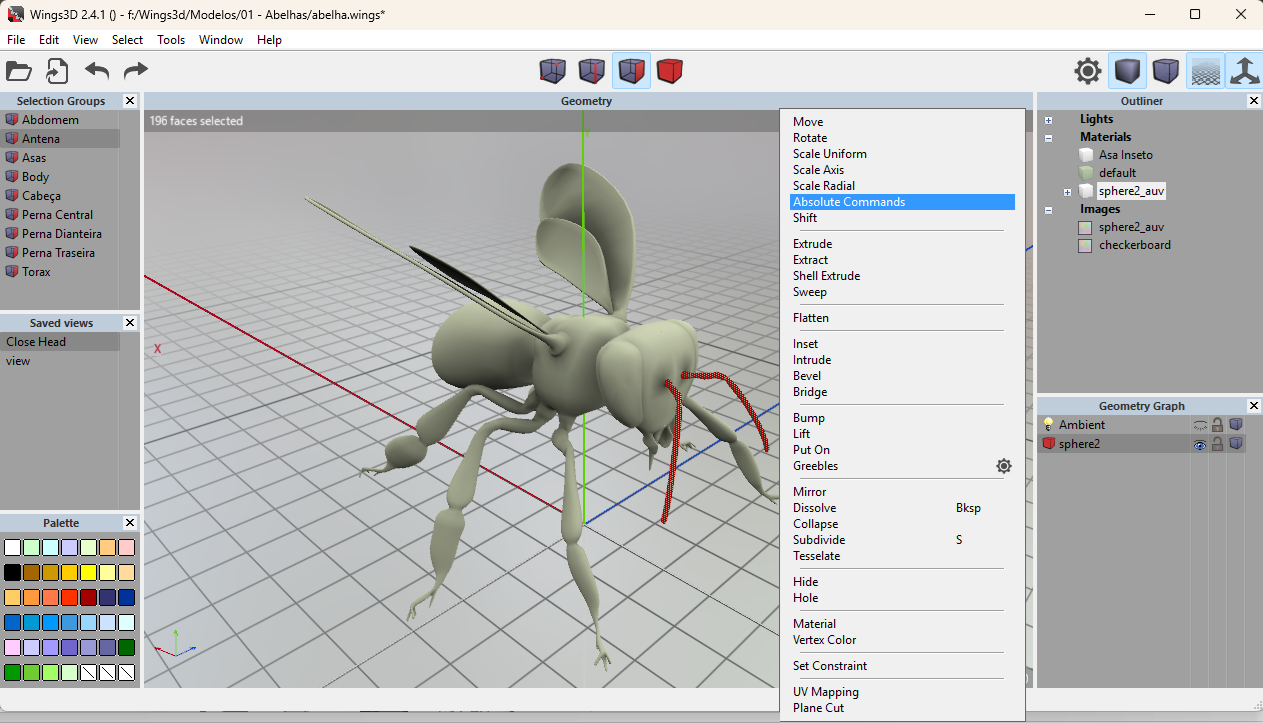Select the Perna Traseira selection group
The height and width of the screenshot is (723, 1263).
point(58,253)
